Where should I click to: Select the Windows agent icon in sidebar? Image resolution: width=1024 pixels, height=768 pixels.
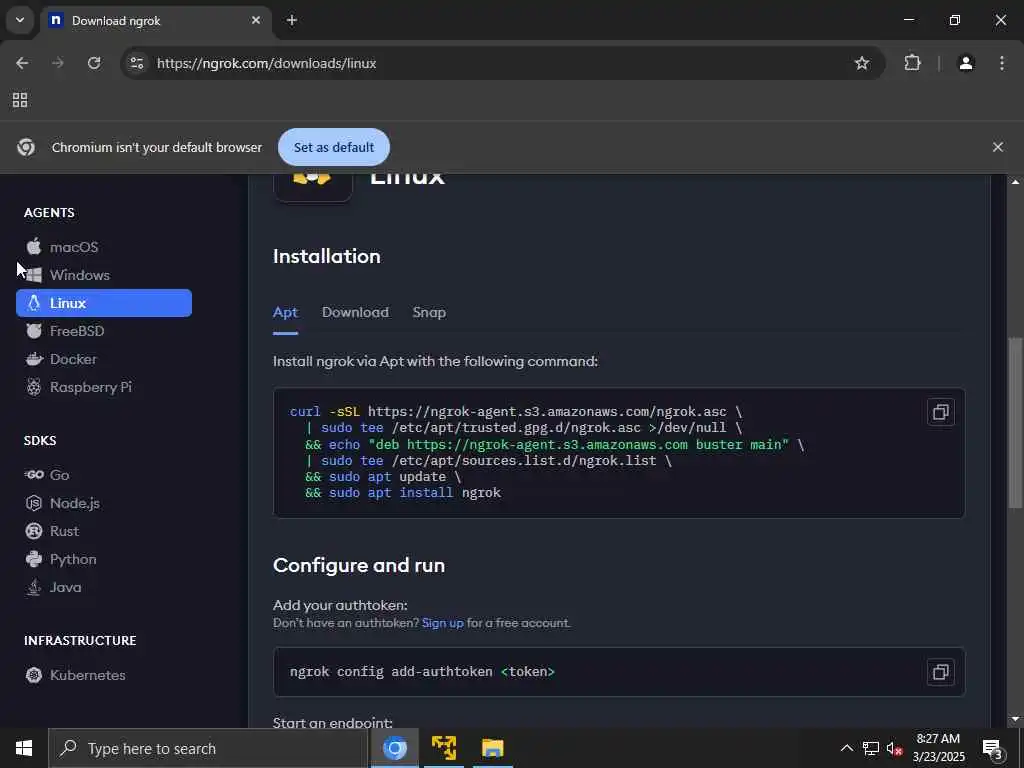(x=34, y=275)
